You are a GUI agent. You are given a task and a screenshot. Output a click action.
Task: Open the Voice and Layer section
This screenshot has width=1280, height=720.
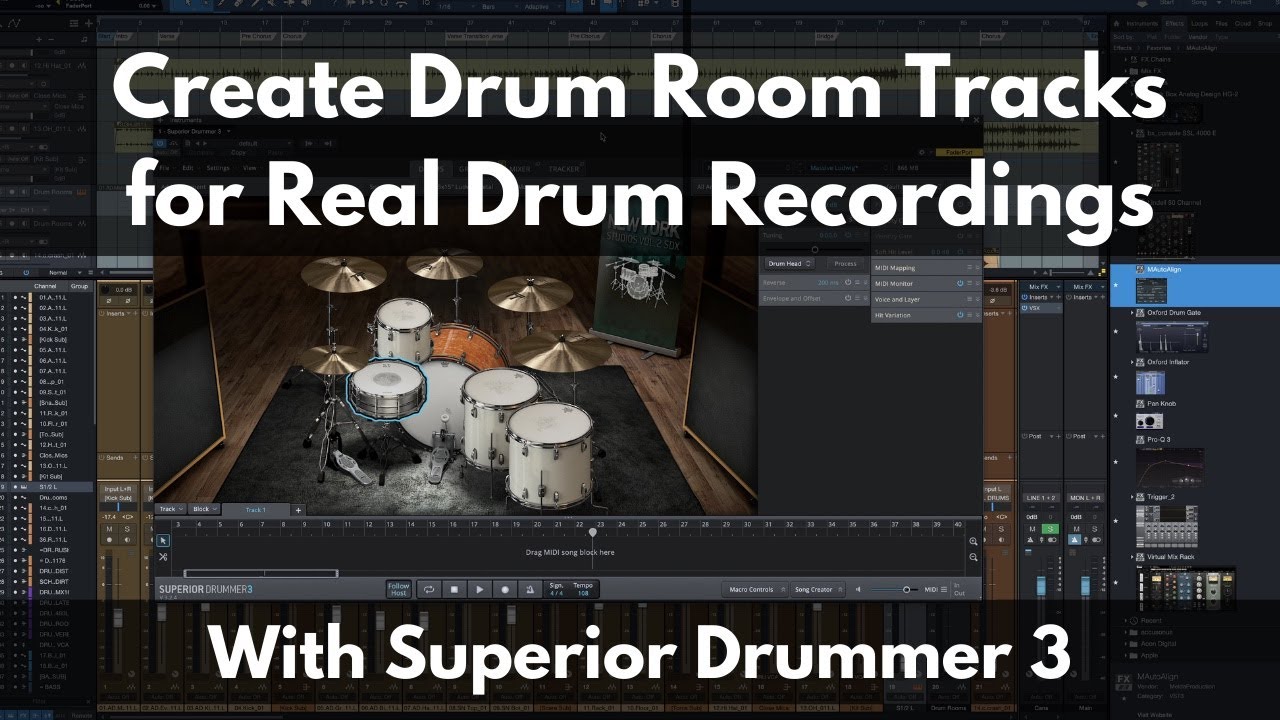coord(927,300)
